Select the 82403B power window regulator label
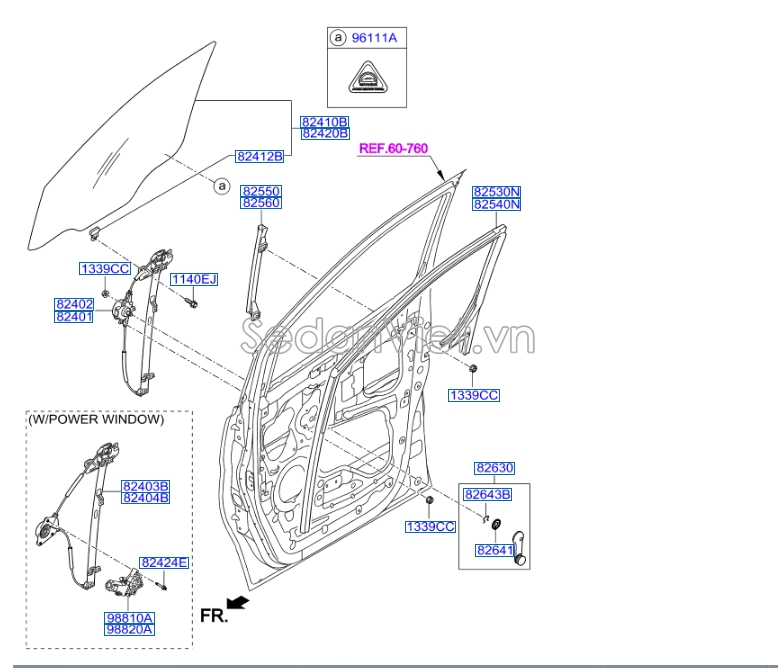 coord(145,485)
